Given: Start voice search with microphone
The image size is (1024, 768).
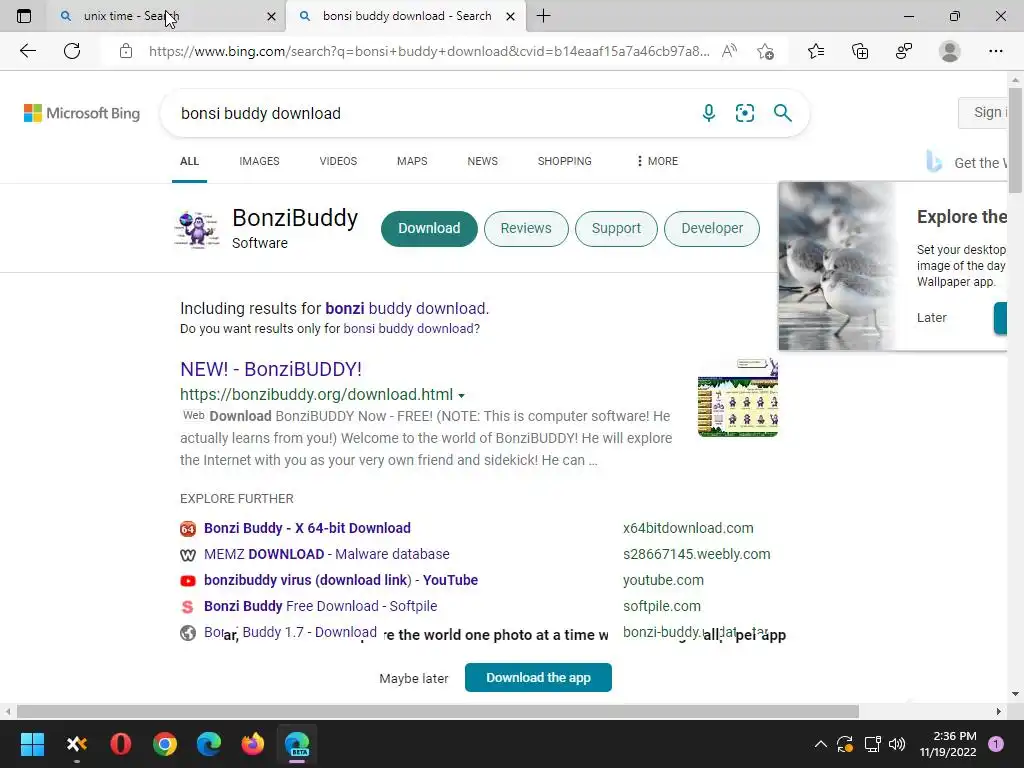Looking at the screenshot, I should tap(709, 113).
